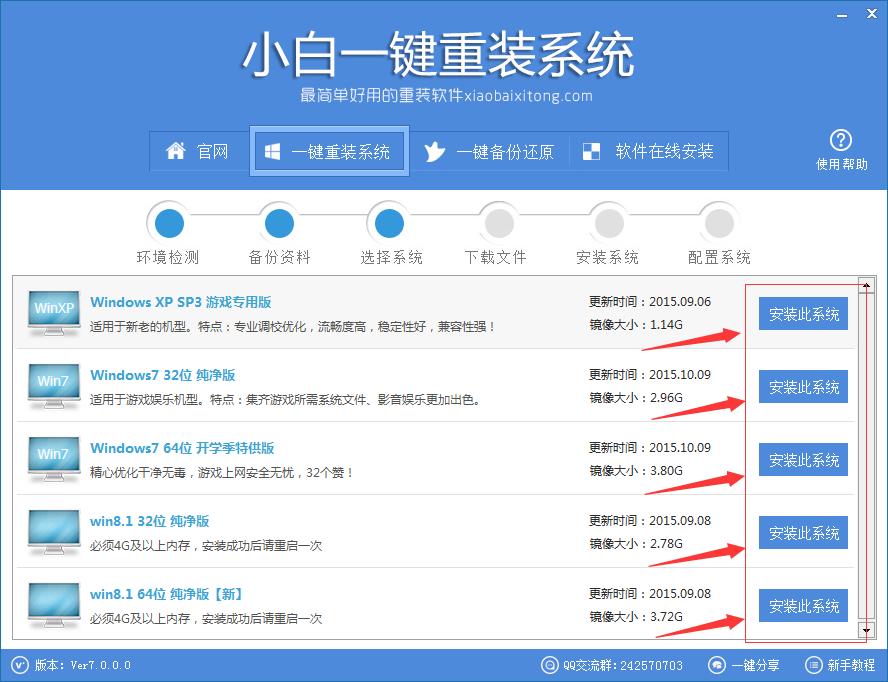Screen dimensions: 888x682
Task: Open the 软件在线安装 tab
Action: coord(648,151)
